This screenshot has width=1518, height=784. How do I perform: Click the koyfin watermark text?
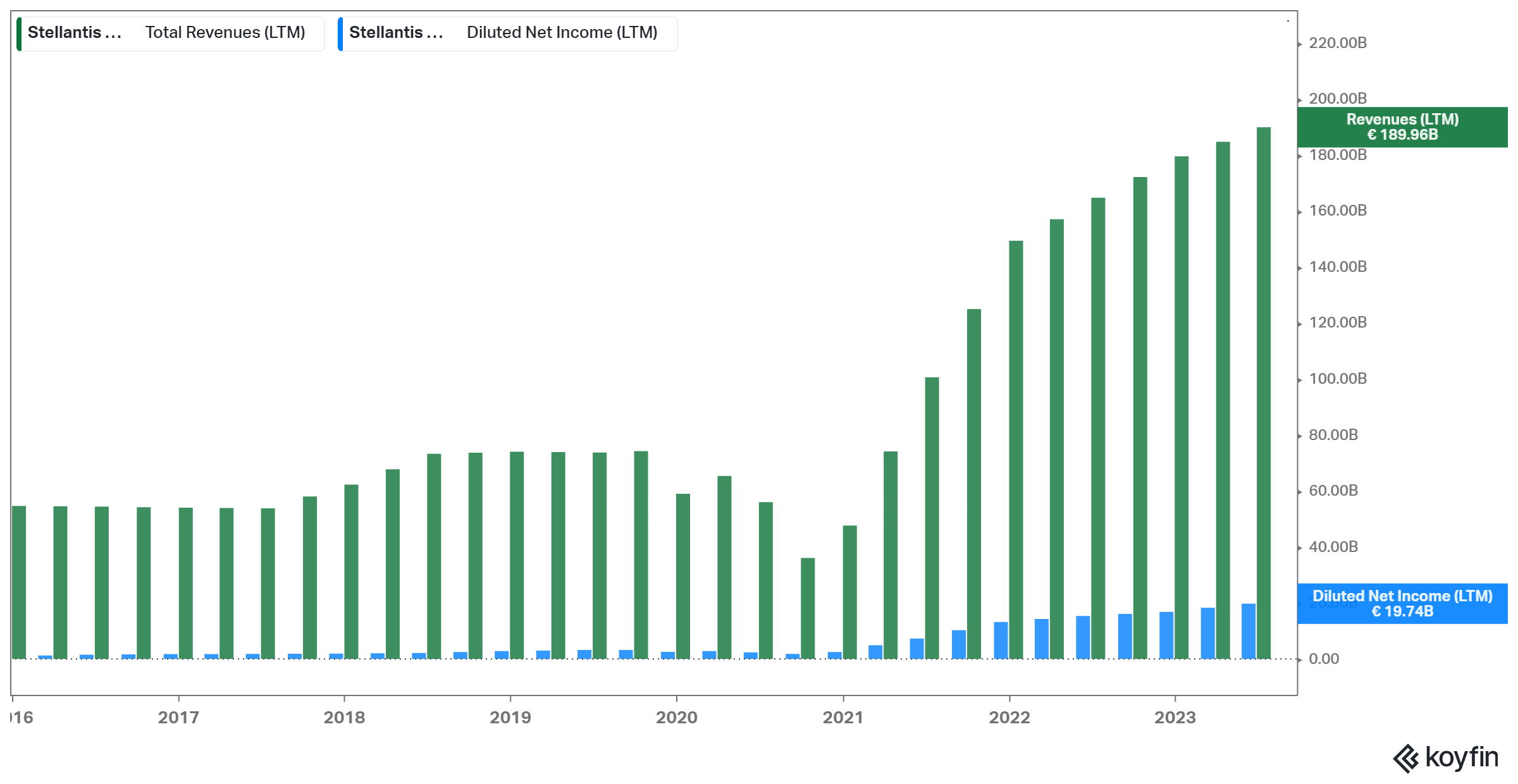pyautogui.click(x=1461, y=757)
